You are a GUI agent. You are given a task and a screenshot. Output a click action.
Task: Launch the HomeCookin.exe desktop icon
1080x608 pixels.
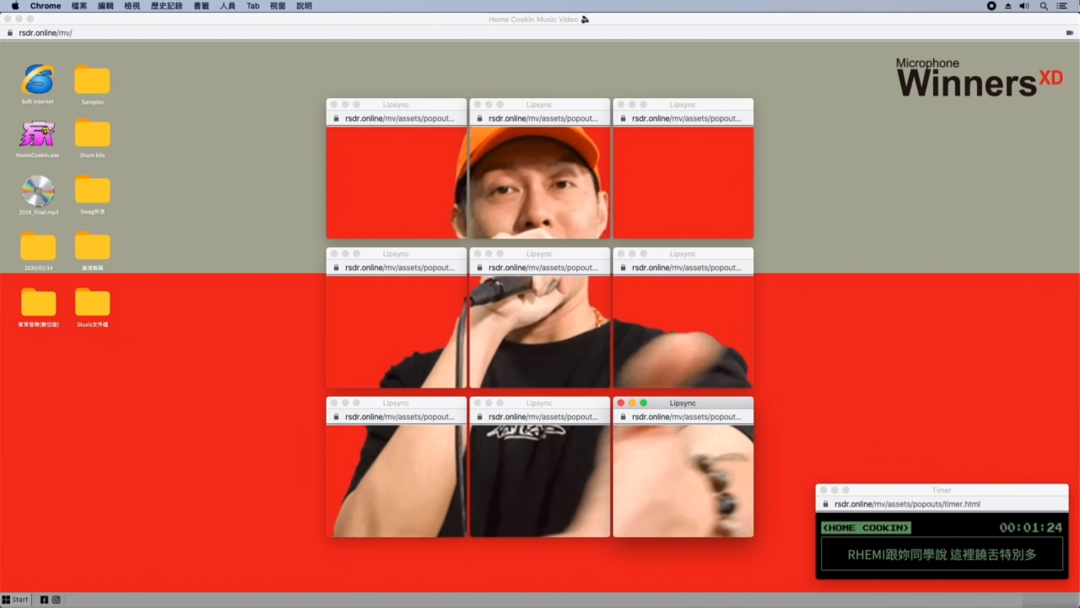[x=38, y=134]
